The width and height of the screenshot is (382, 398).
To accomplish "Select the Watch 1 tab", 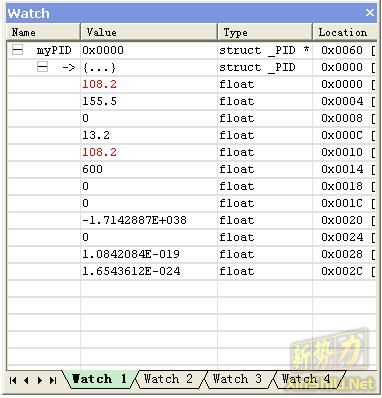I will pyautogui.click(x=99, y=379).
